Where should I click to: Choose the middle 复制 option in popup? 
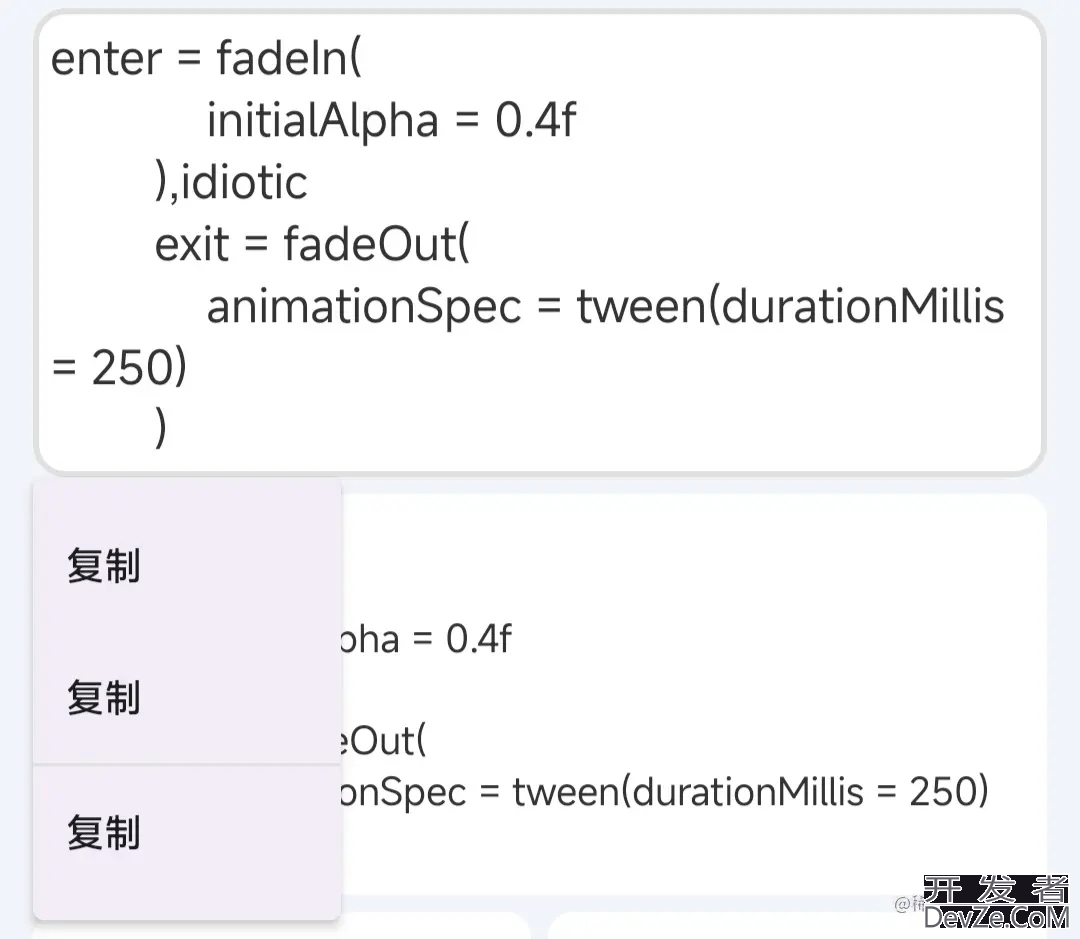pyautogui.click(x=104, y=697)
